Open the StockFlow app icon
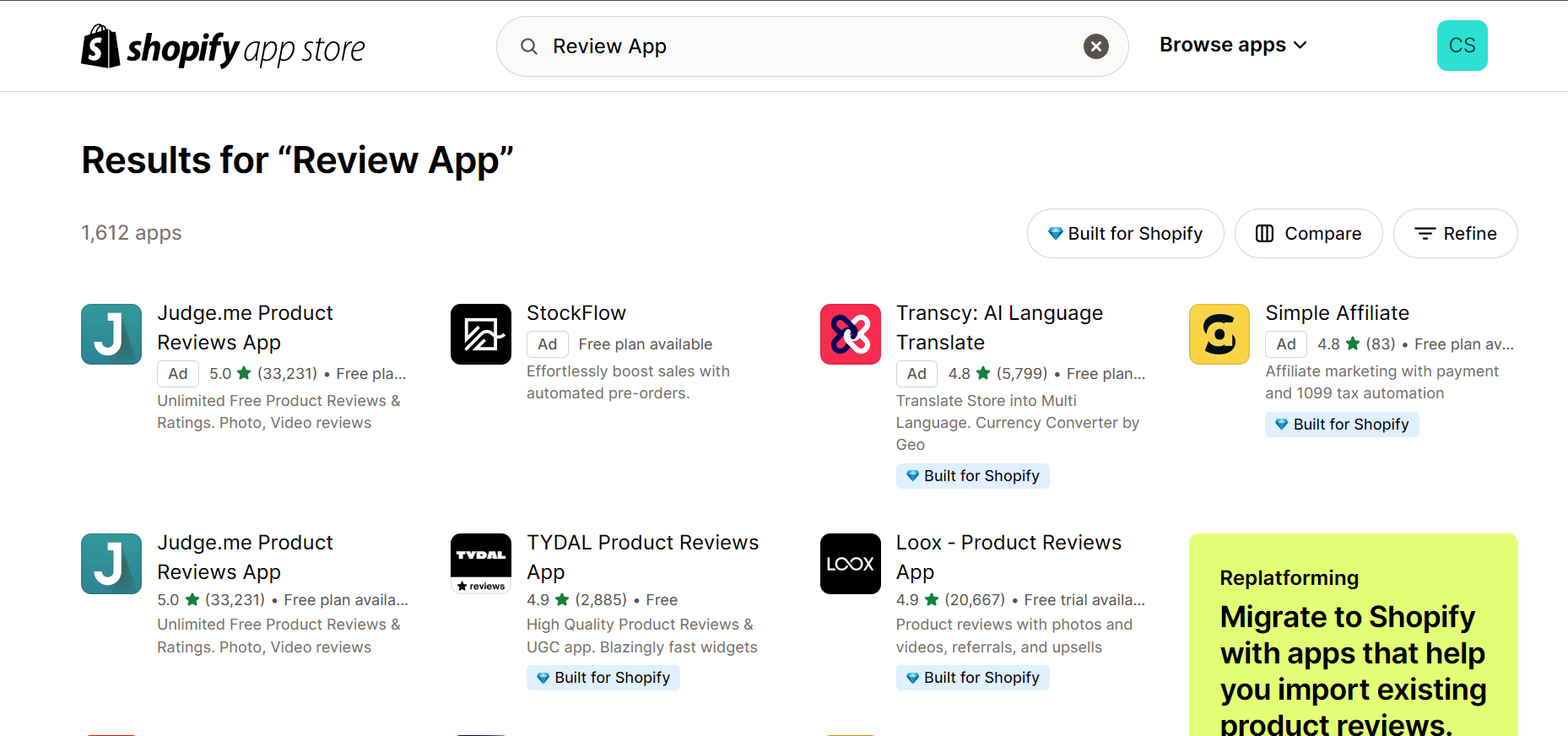 (x=481, y=334)
